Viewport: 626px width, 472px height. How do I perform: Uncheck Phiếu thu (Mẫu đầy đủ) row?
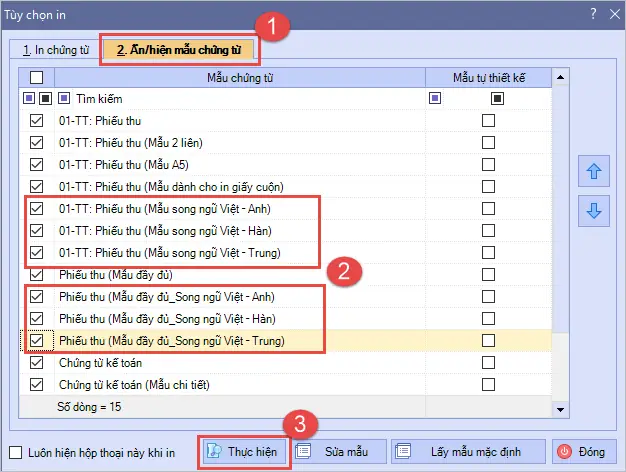tap(37, 275)
